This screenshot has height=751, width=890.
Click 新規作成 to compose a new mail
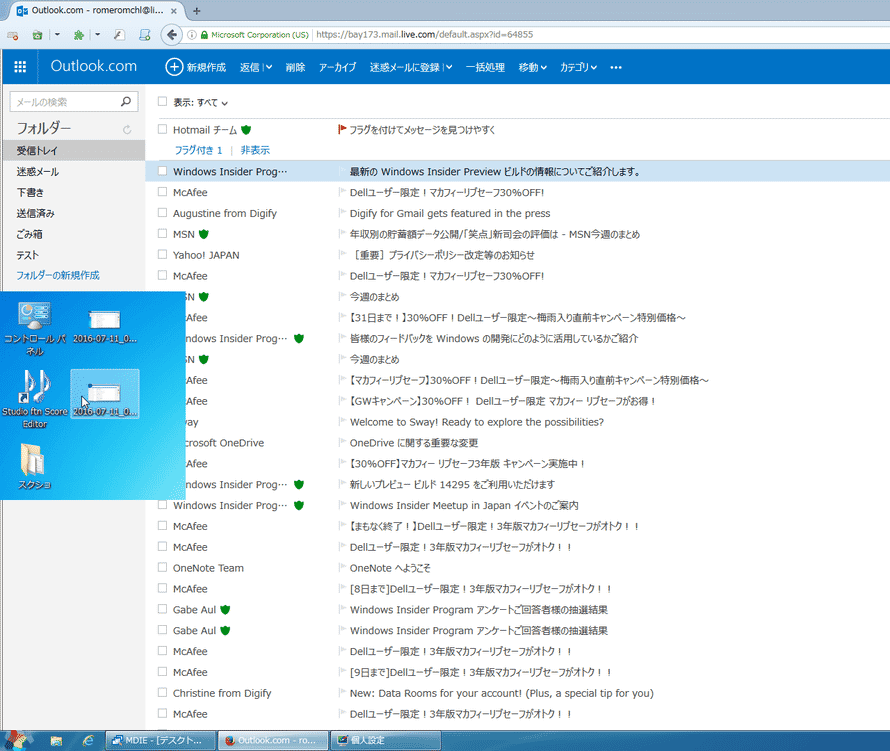(196, 67)
